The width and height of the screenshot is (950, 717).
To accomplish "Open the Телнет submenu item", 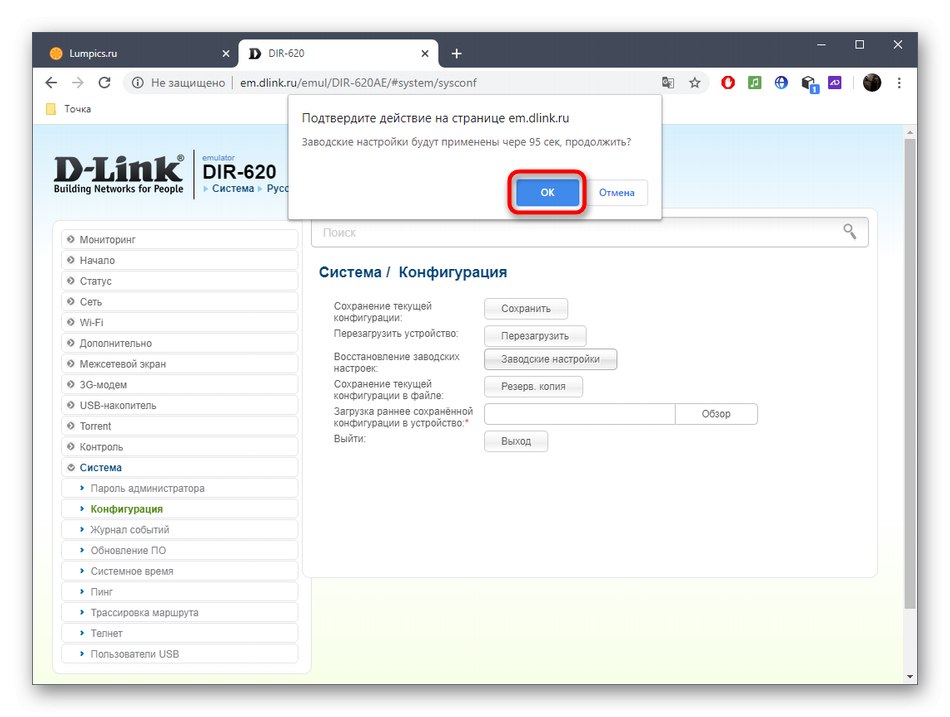I will (179, 633).
